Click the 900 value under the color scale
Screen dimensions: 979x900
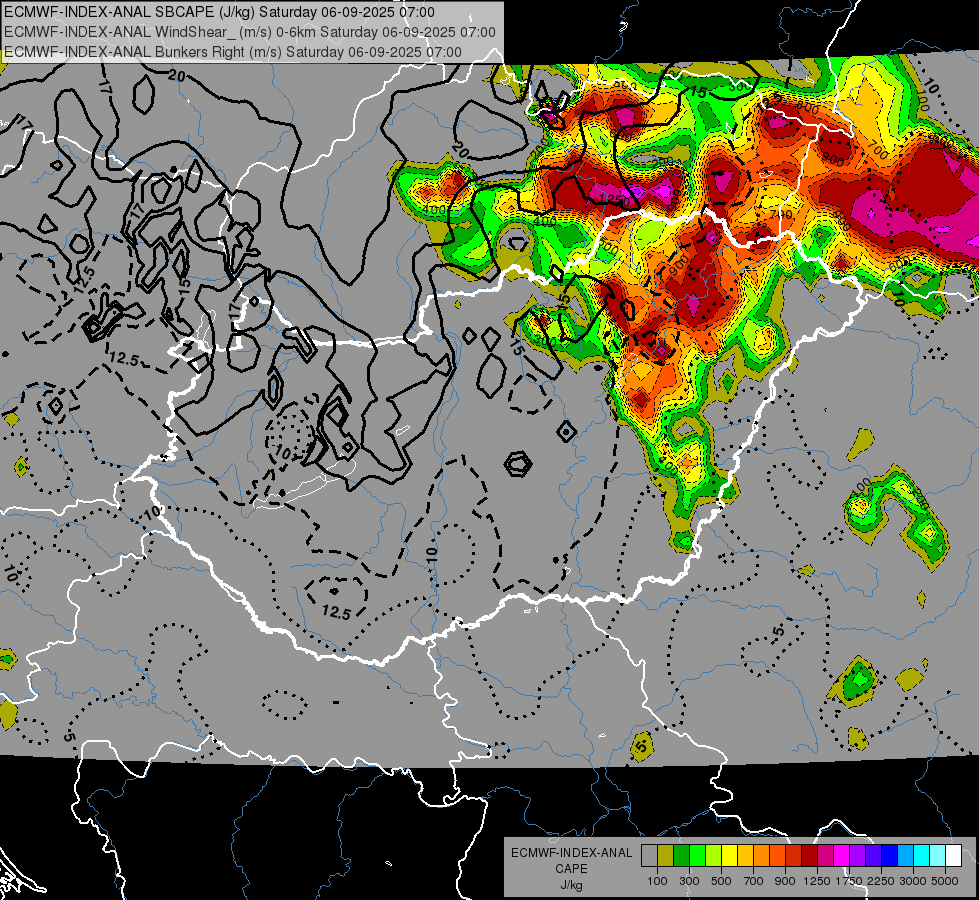[785, 881]
